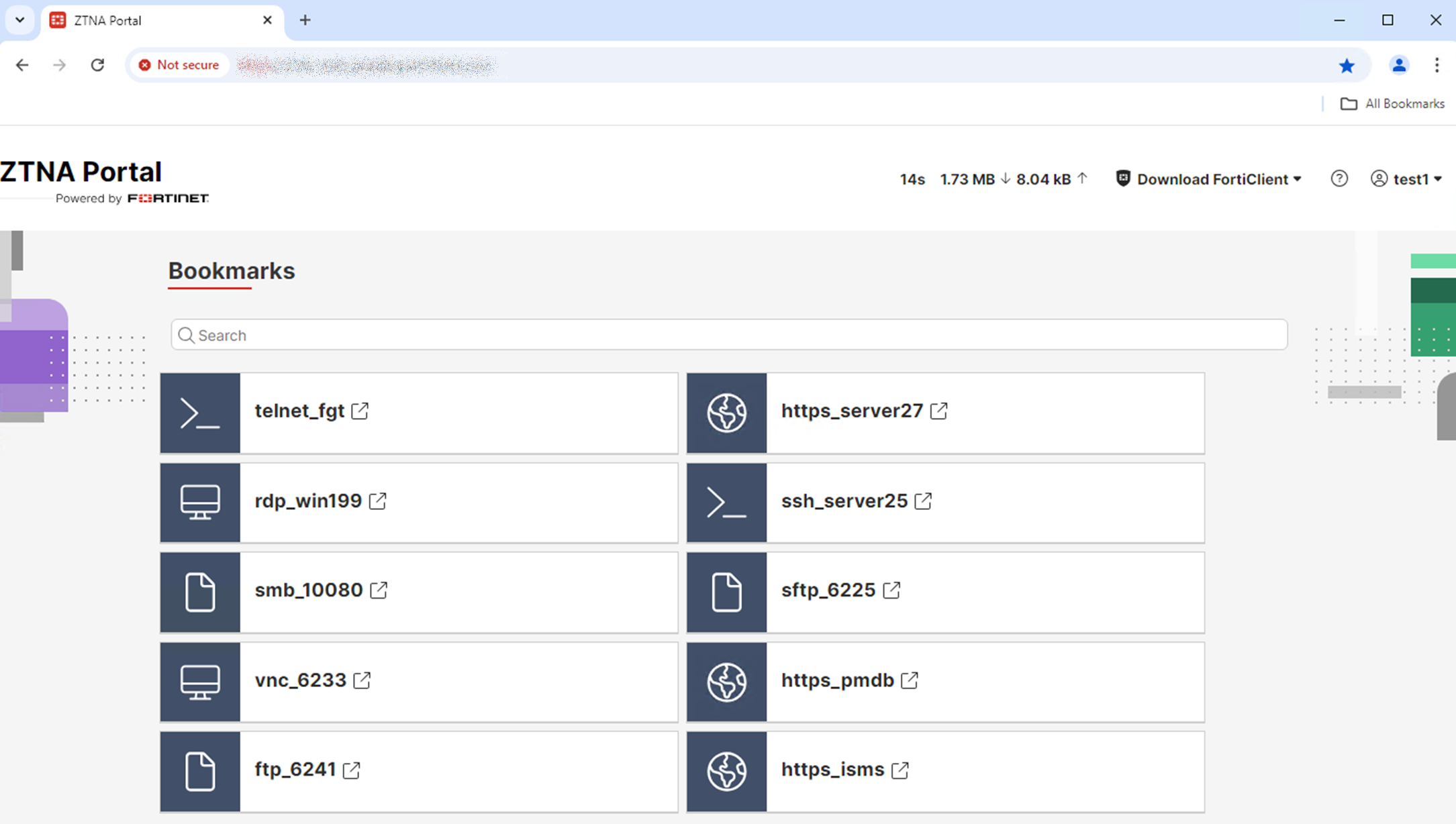Click the FortiClient shield icon
Image resolution: width=1456 pixels, height=824 pixels.
point(1122,178)
